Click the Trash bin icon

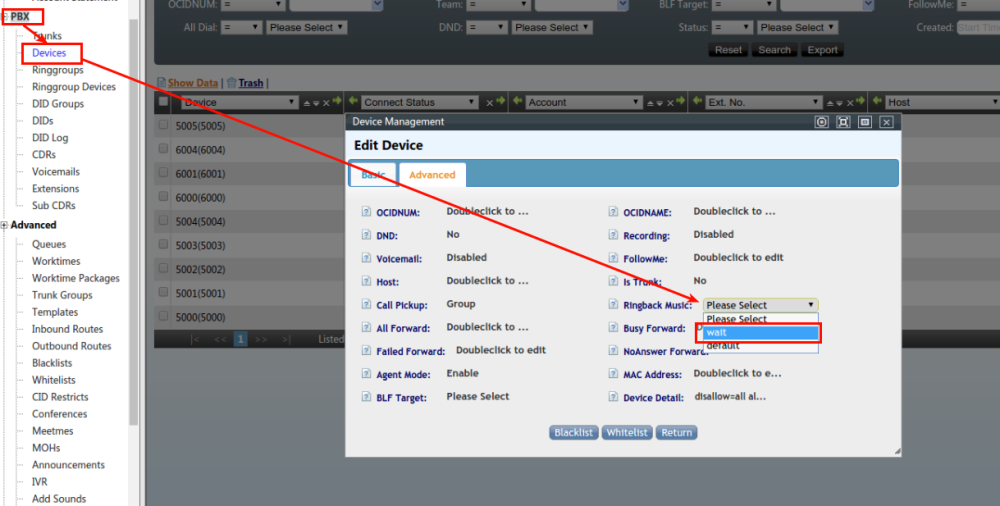(232, 82)
